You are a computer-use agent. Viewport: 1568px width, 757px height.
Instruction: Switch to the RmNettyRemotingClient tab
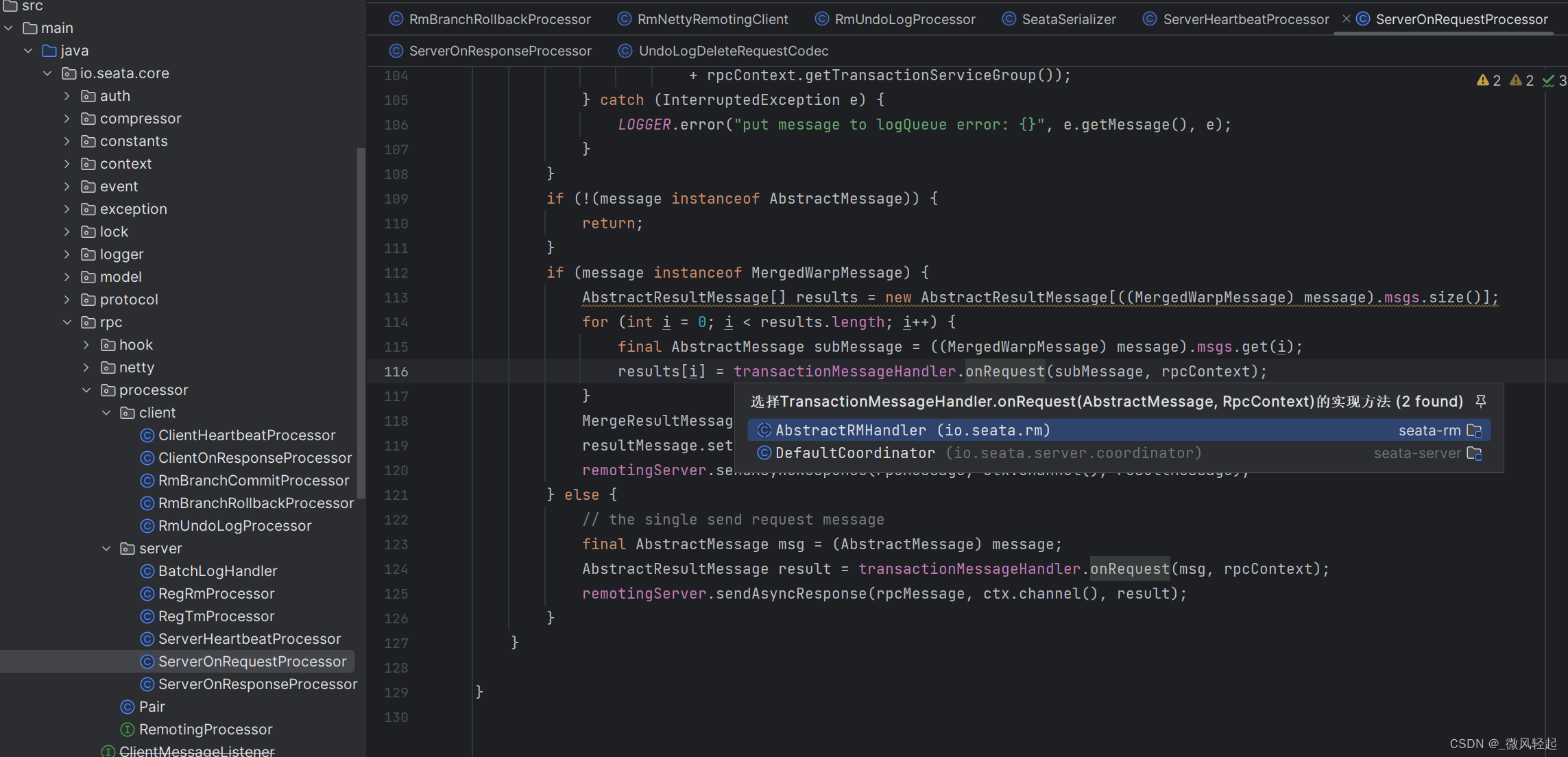703,19
